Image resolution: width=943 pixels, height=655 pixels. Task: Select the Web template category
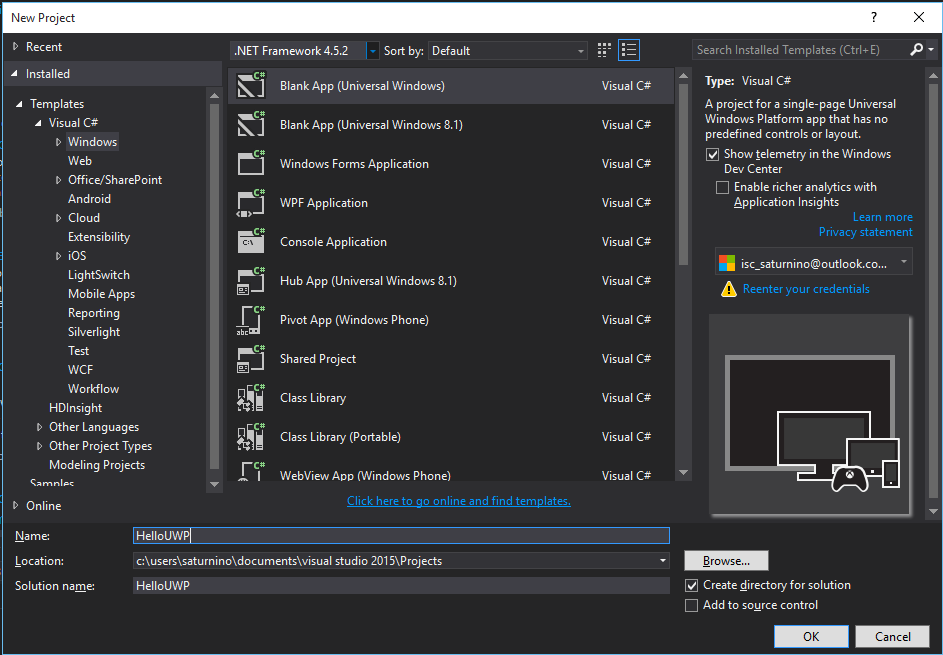79,161
